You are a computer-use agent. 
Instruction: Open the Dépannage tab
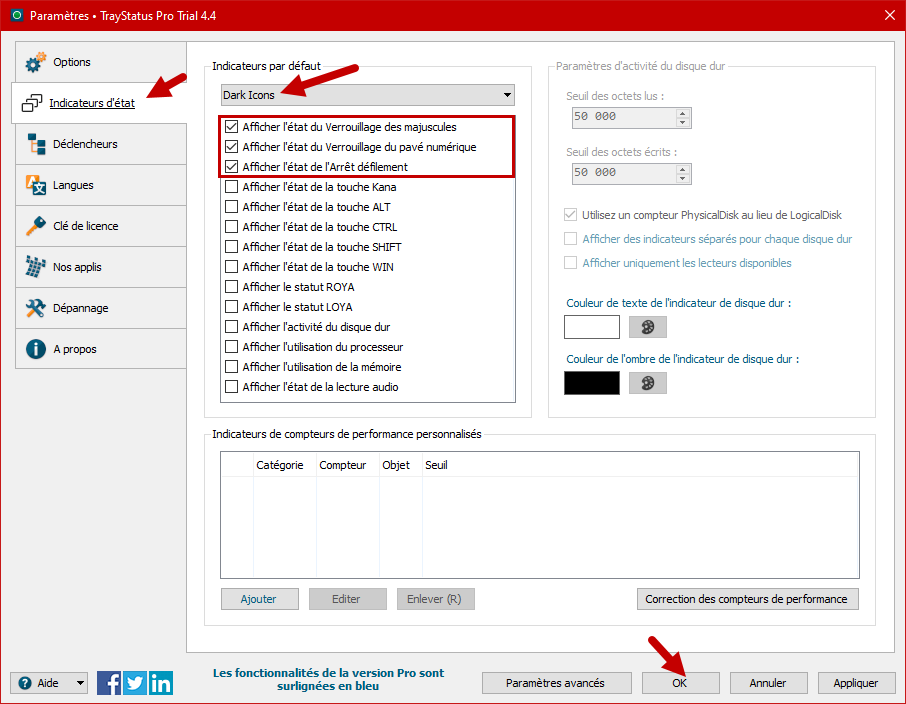[x=101, y=308]
